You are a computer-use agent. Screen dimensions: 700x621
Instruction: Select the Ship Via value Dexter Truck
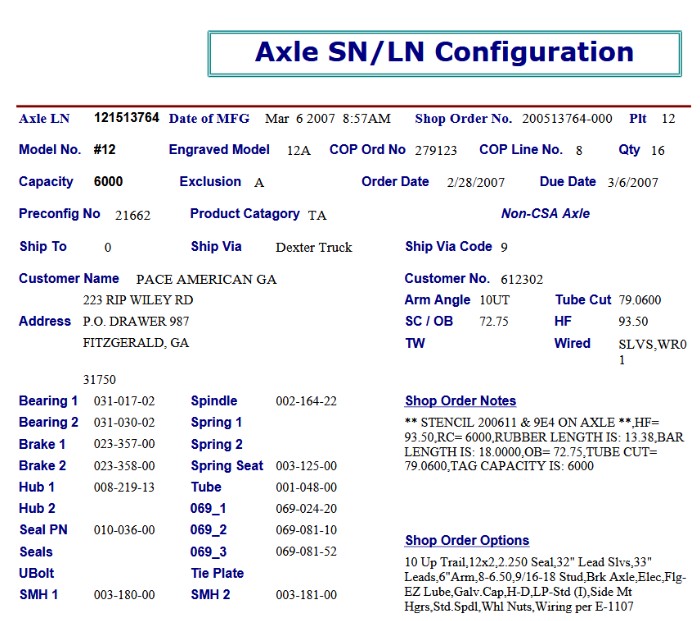click(x=313, y=247)
